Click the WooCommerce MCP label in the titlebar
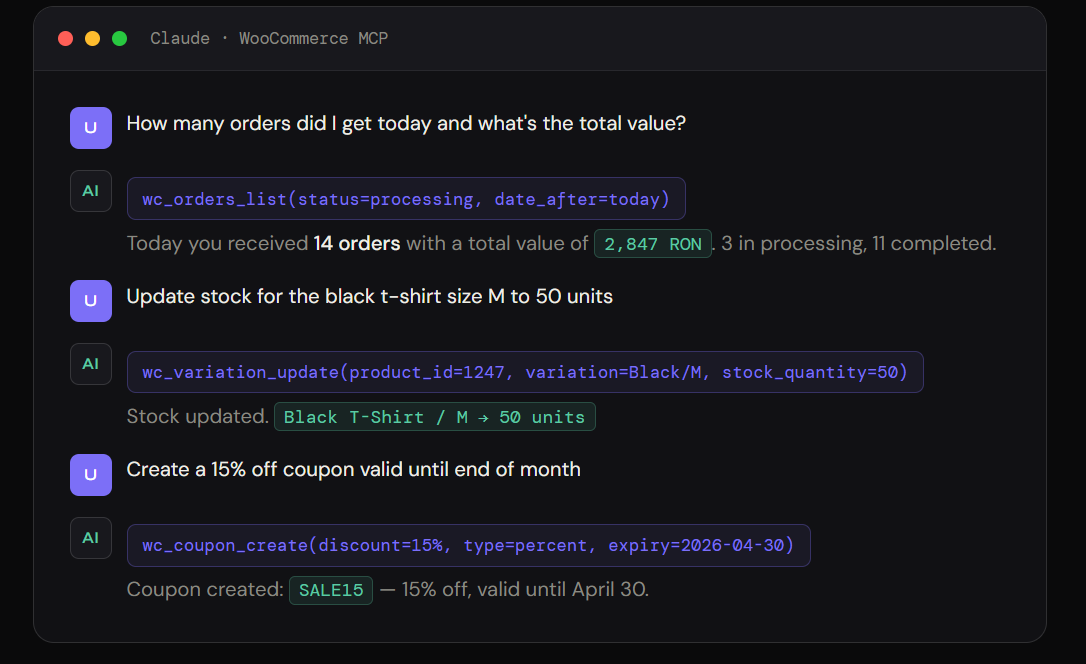Screen dimensions: 1086x664 (313, 38)
